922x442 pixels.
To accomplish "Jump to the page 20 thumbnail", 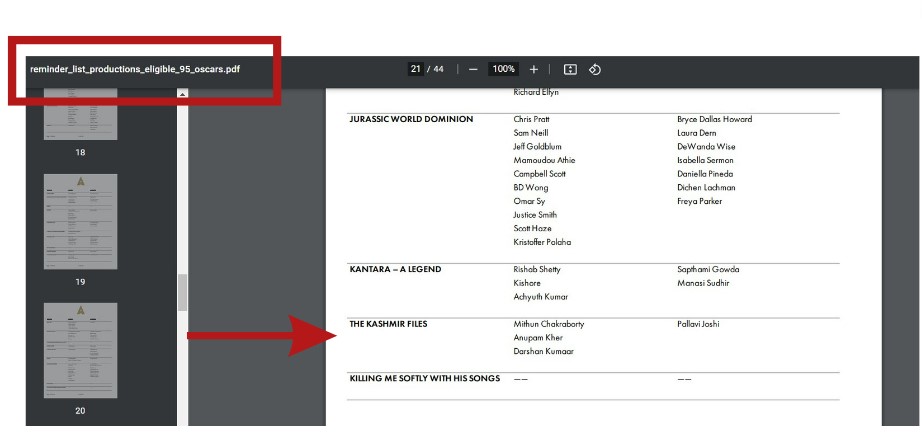I will pos(80,350).
